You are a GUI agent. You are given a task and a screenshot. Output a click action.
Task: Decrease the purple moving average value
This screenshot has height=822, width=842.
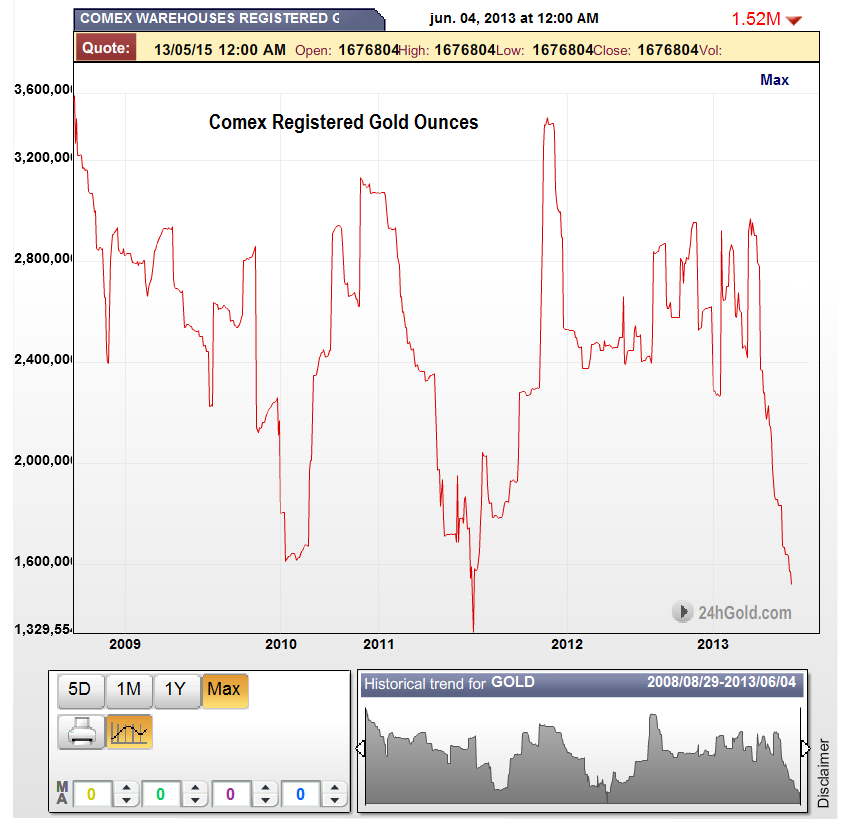click(265, 801)
